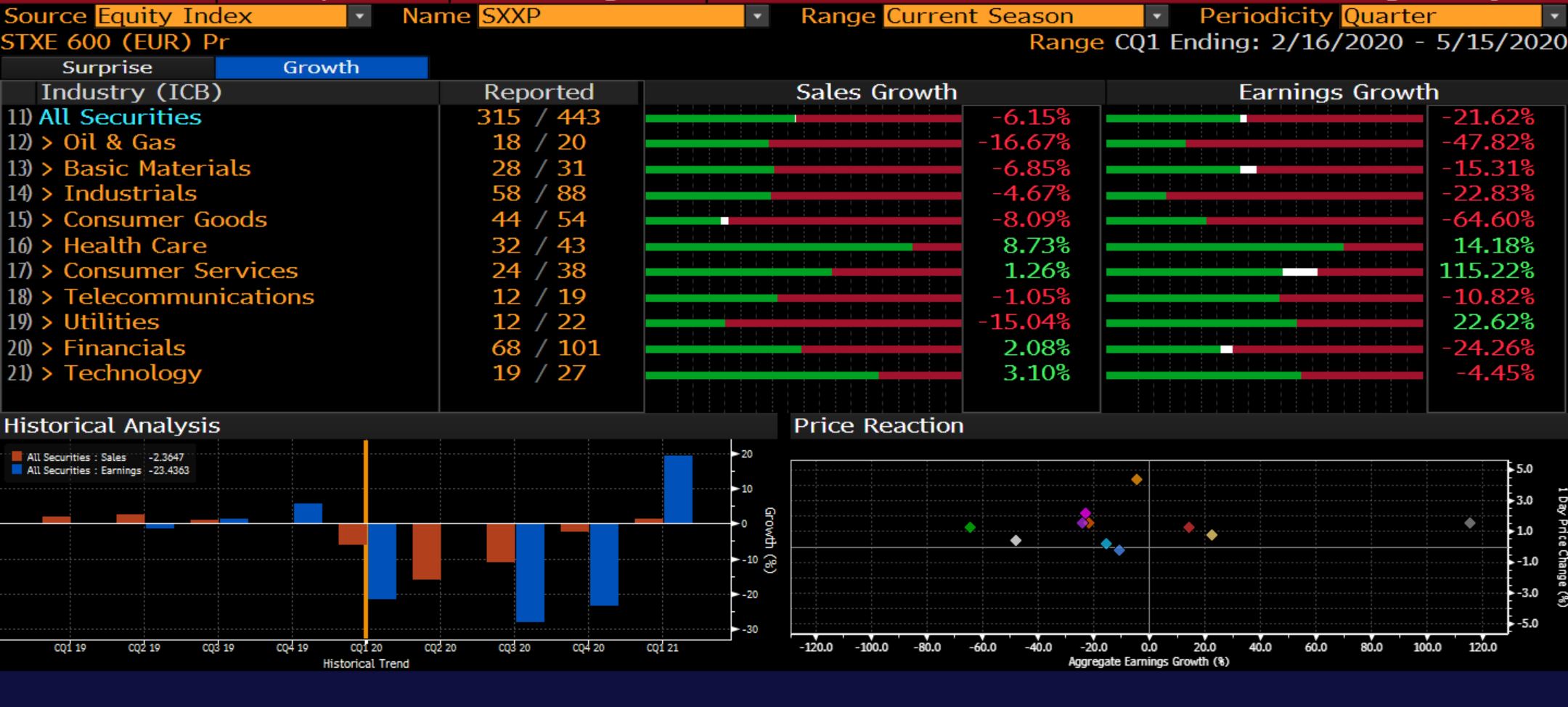This screenshot has height=707, width=1568.
Task: Click the -16.67% Oil & Gas sales value
Action: (x=1024, y=142)
